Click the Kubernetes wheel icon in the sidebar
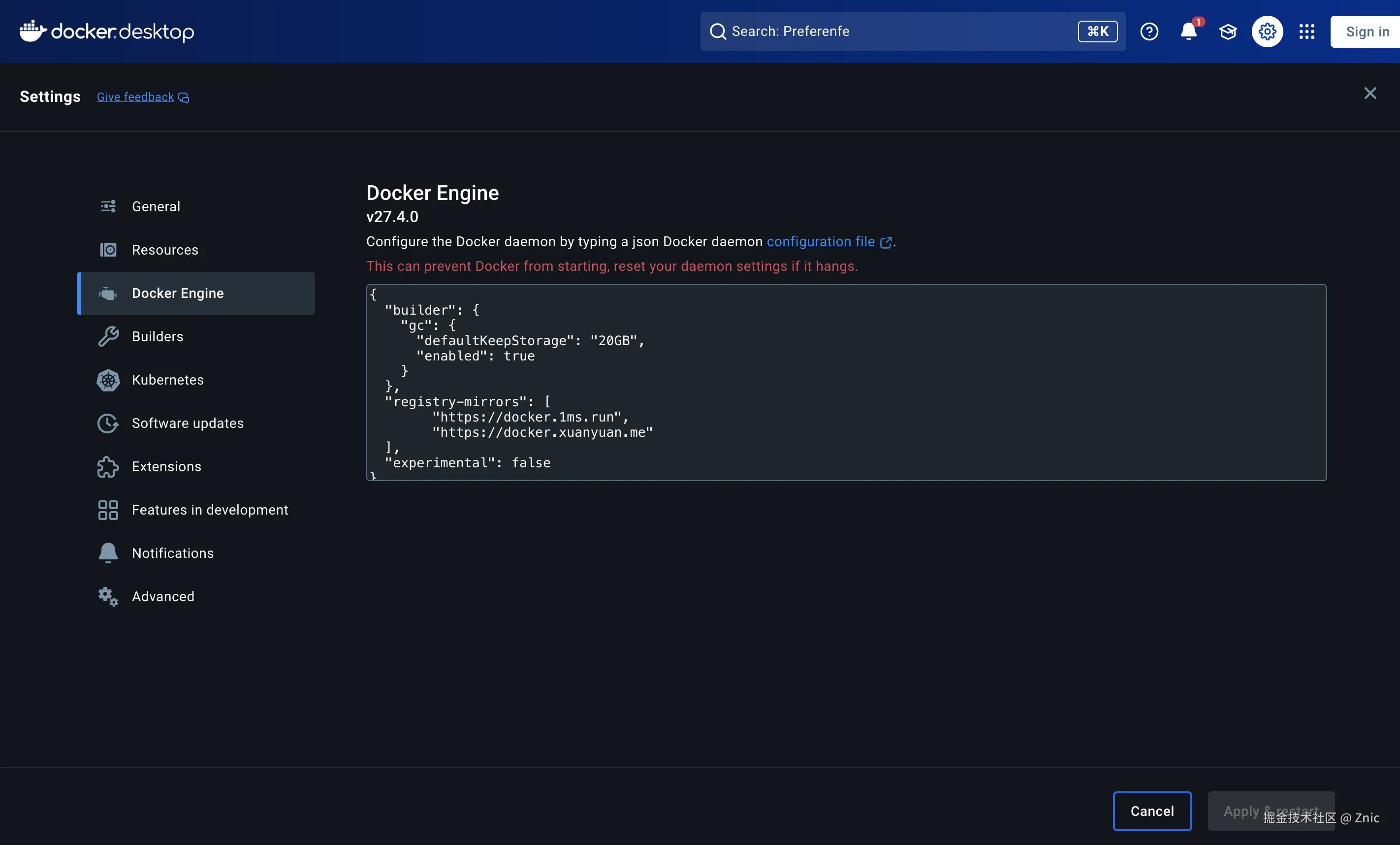The image size is (1400, 845). [x=108, y=380]
